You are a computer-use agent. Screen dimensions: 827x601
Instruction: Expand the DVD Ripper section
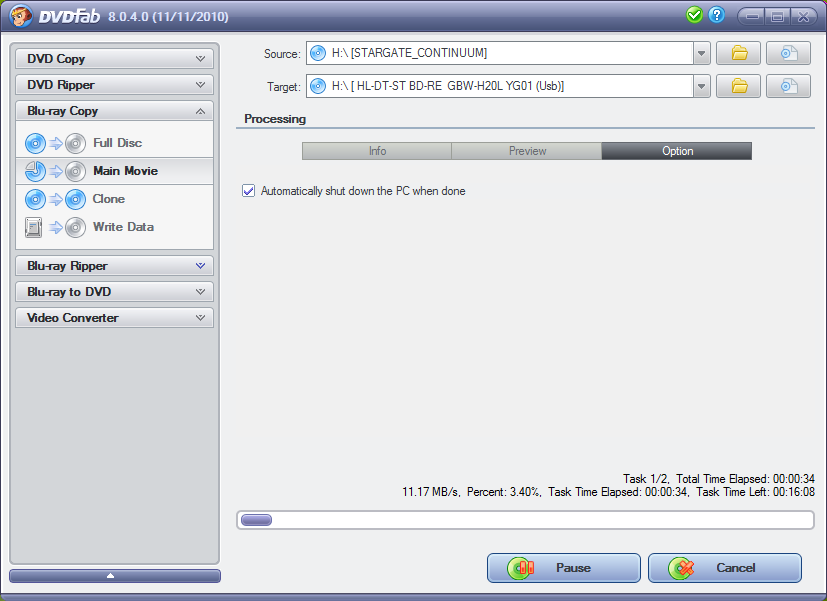114,84
